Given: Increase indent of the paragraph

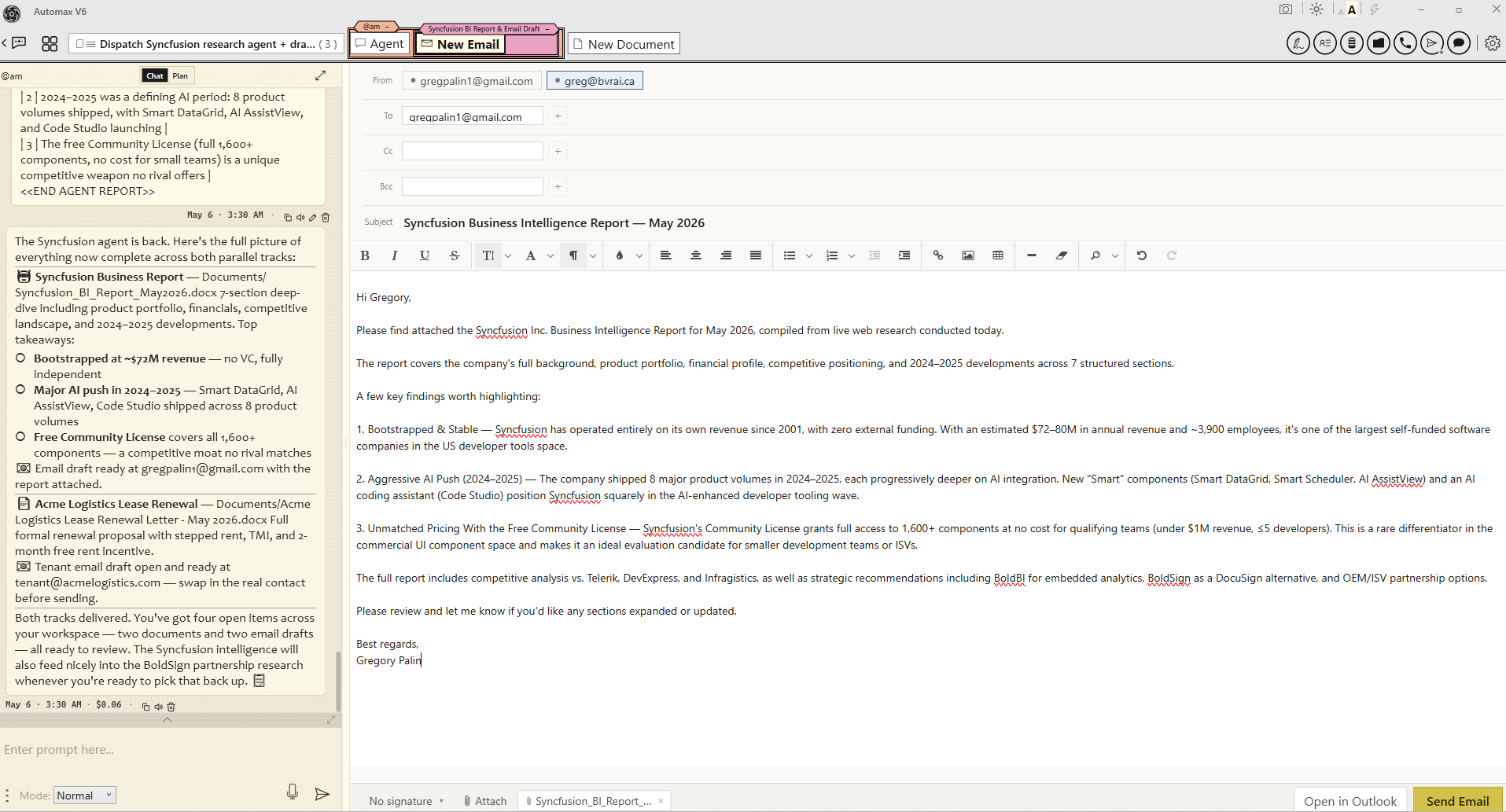Looking at the screenshot, I should 904,255.
